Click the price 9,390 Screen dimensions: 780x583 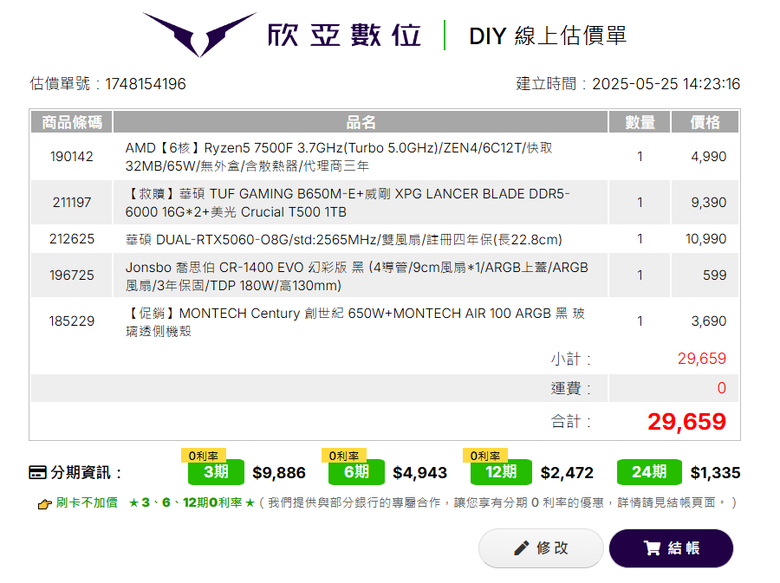coord(708,202)
